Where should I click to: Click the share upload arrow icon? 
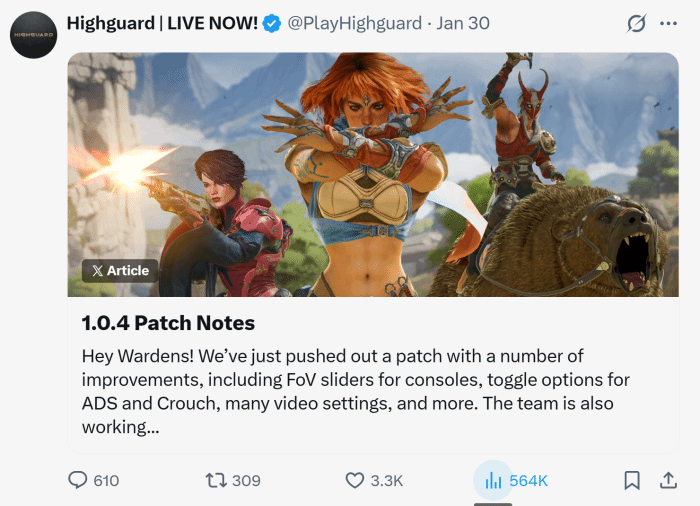pos(668,481)
